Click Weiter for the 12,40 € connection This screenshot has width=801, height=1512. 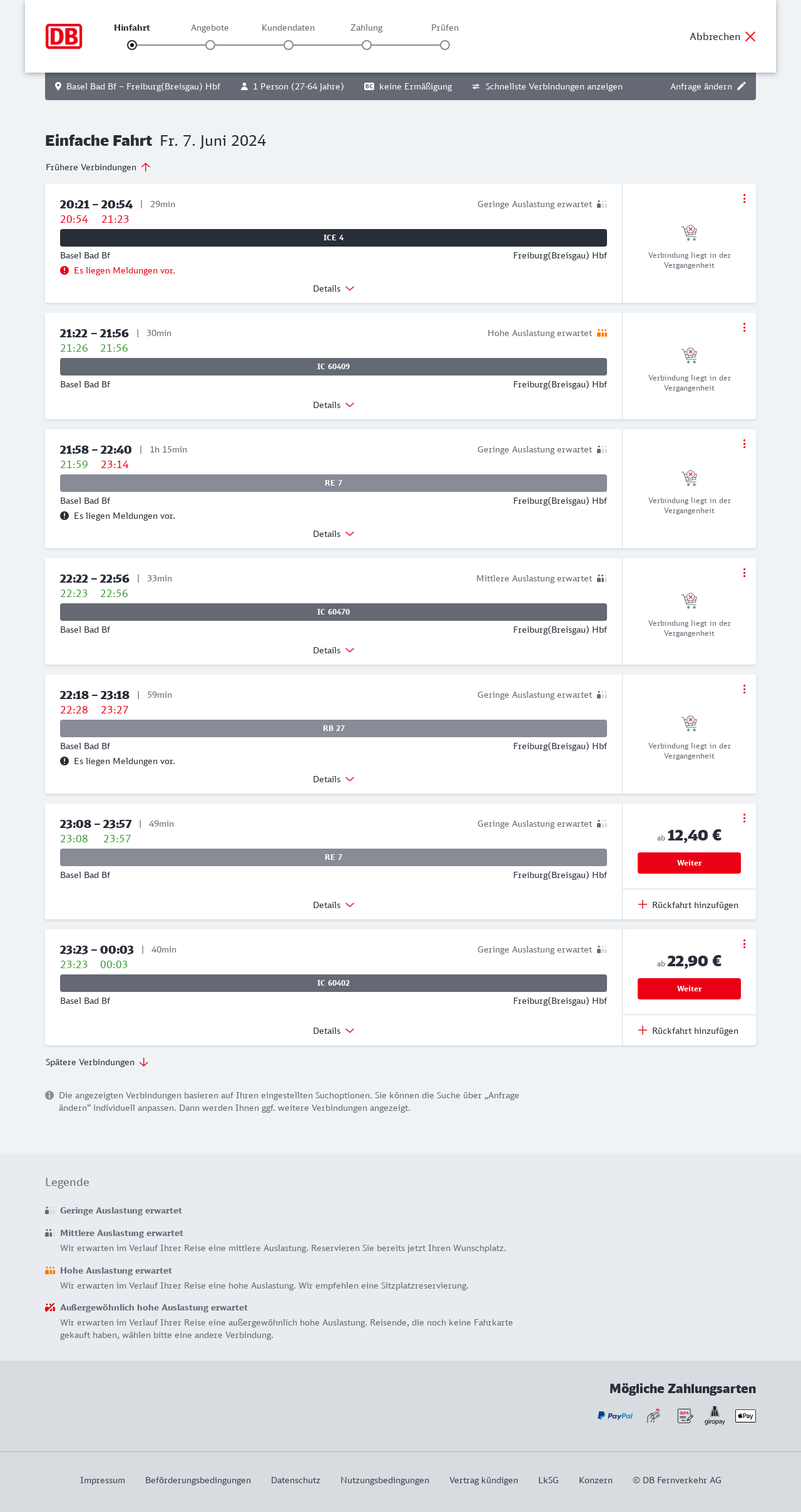pyautogui.click(x=689, y=863)
